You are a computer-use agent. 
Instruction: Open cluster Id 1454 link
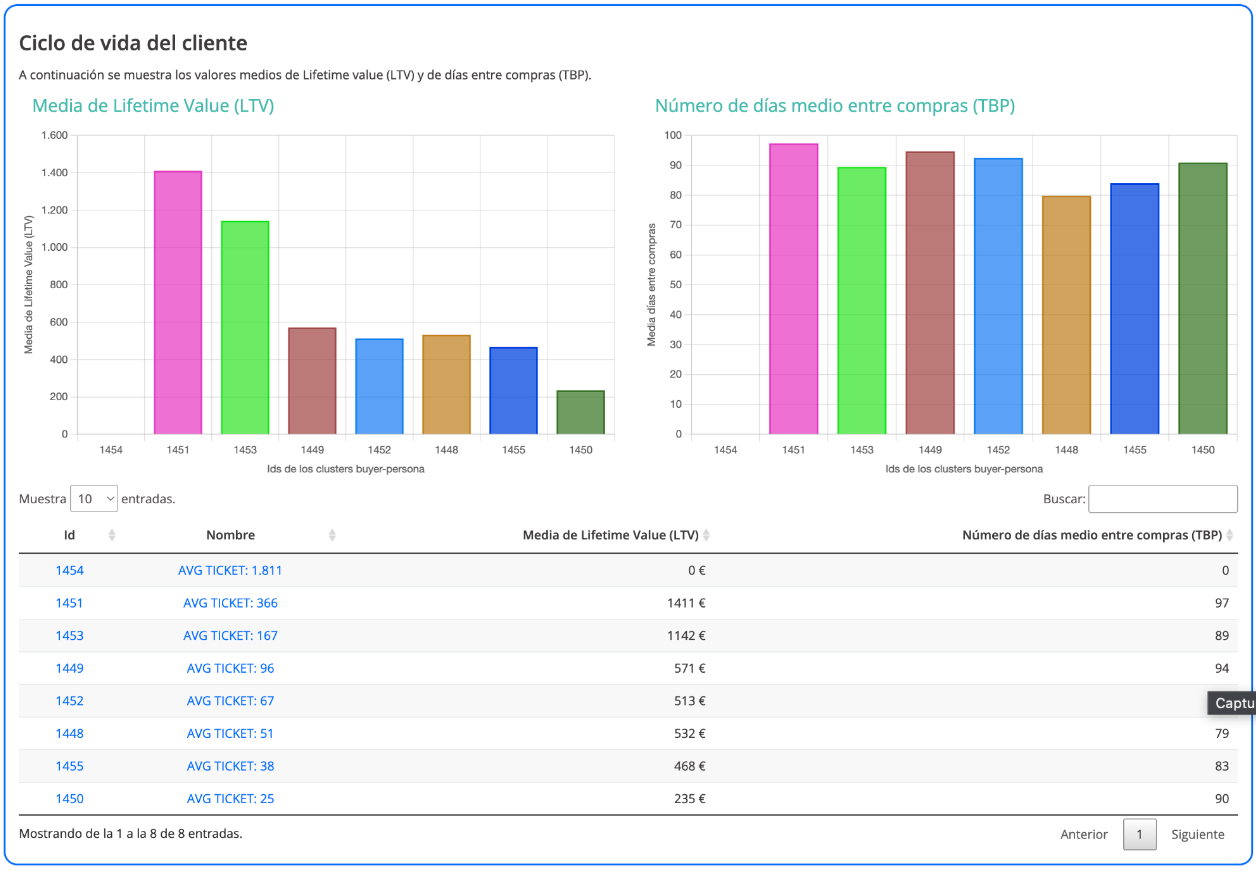tap(70, 571)
